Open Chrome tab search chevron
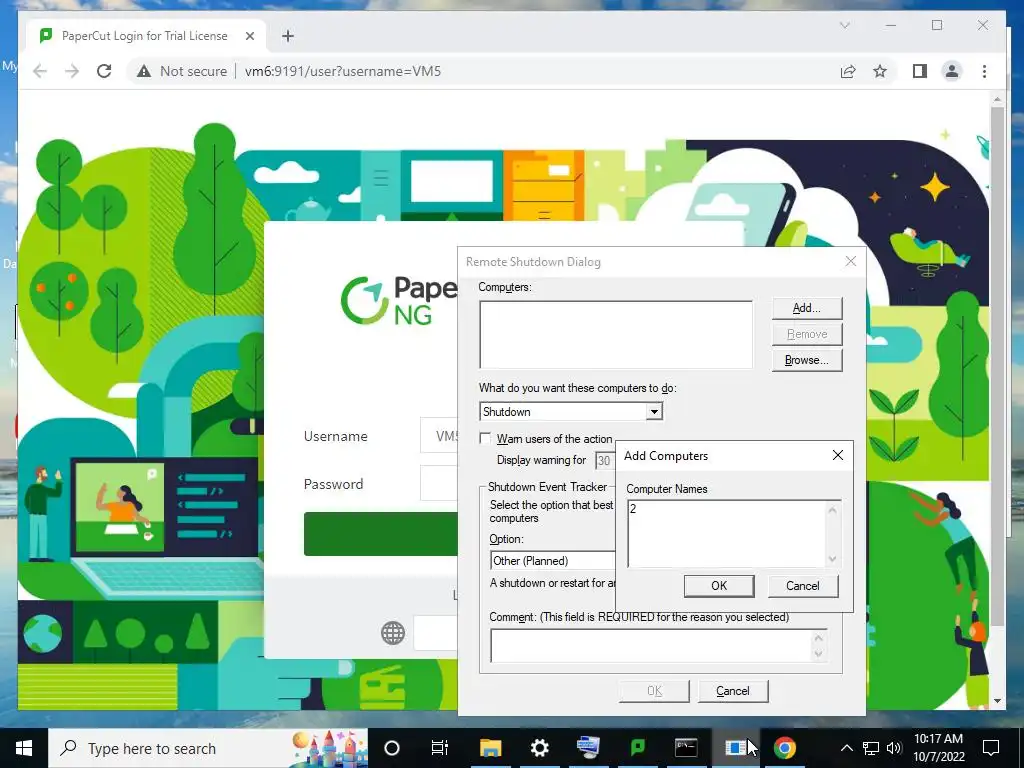 coord(844,25)
